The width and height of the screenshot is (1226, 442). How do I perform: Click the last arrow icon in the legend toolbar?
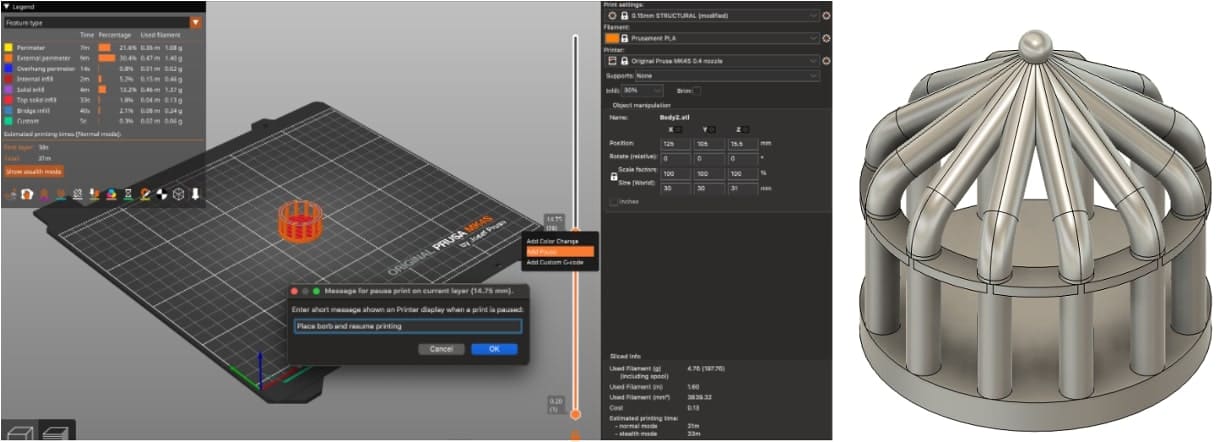[196, 193]
